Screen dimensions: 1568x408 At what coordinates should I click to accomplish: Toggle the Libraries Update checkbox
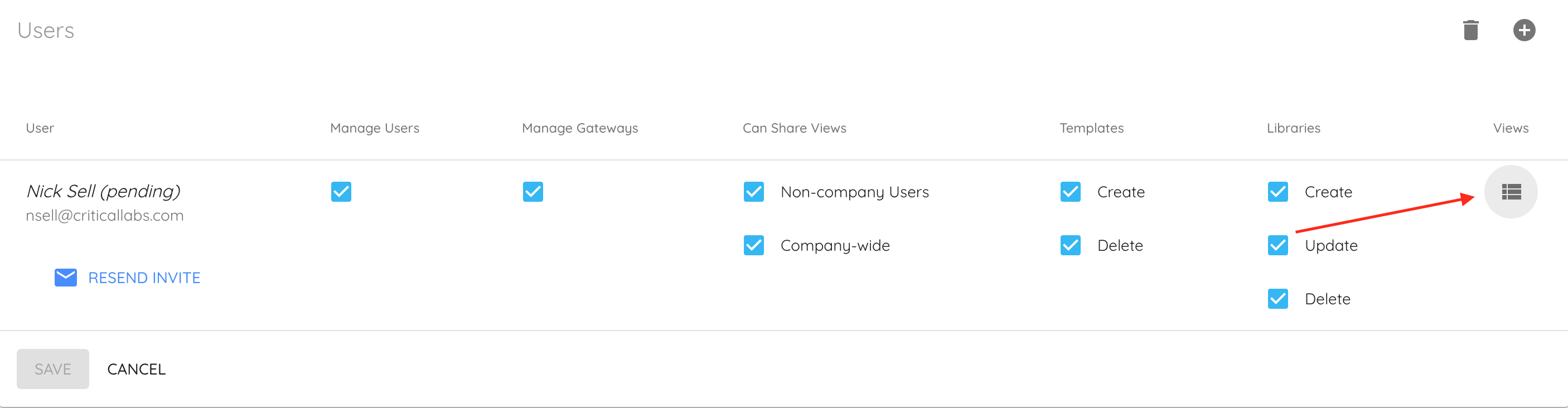click(1277, 245)
